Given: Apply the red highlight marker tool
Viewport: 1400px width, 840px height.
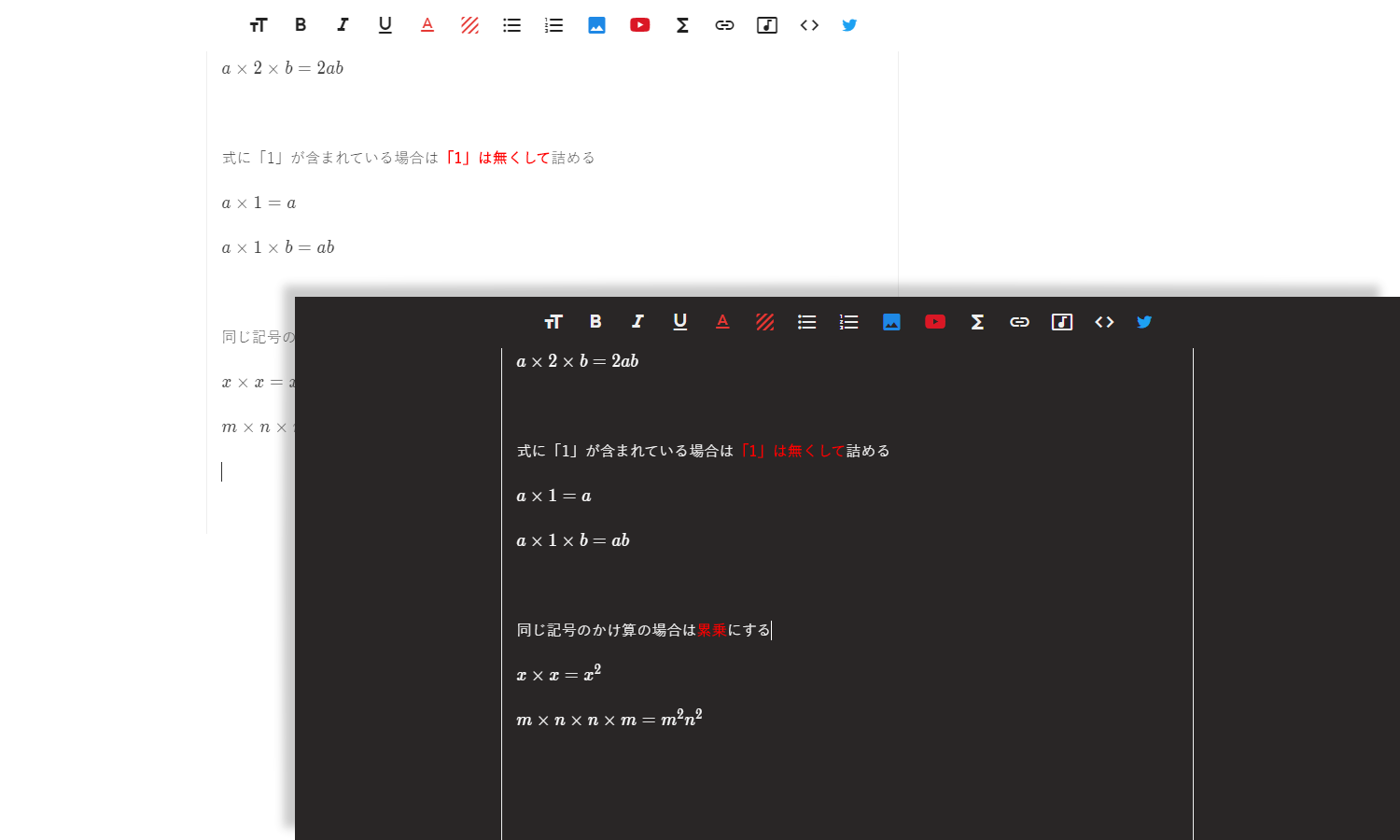Looking at the screenshot, I should click(764, 321).
